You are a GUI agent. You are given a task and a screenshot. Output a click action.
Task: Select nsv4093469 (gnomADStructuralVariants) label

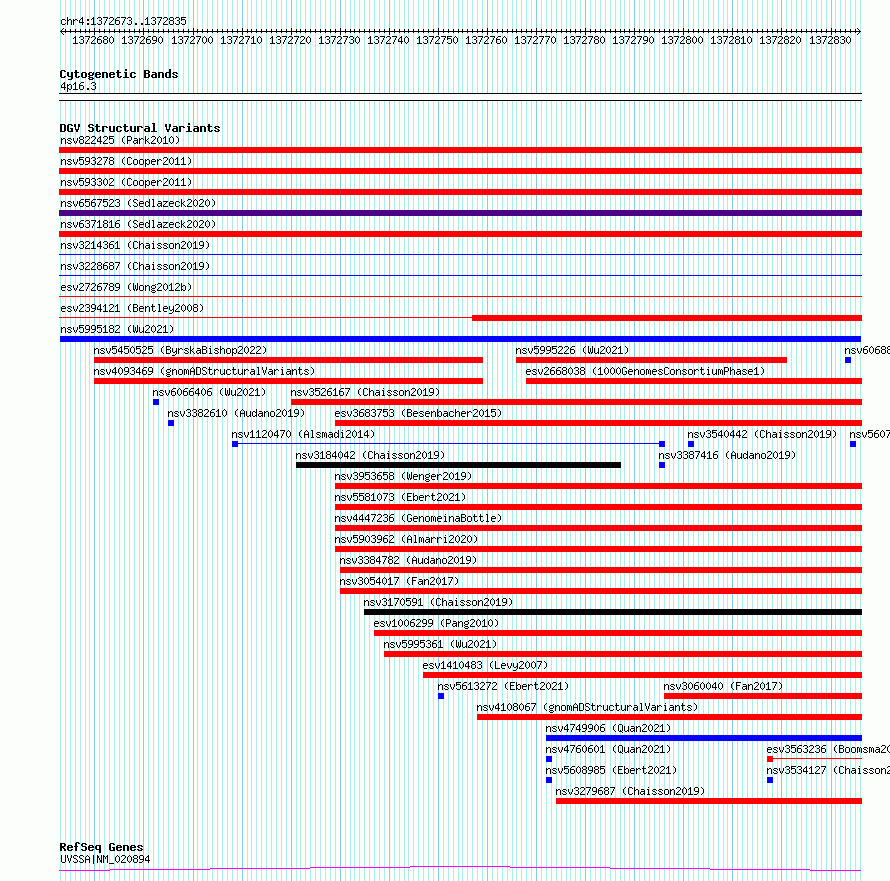pyautogui.click(x=204, y=371)
